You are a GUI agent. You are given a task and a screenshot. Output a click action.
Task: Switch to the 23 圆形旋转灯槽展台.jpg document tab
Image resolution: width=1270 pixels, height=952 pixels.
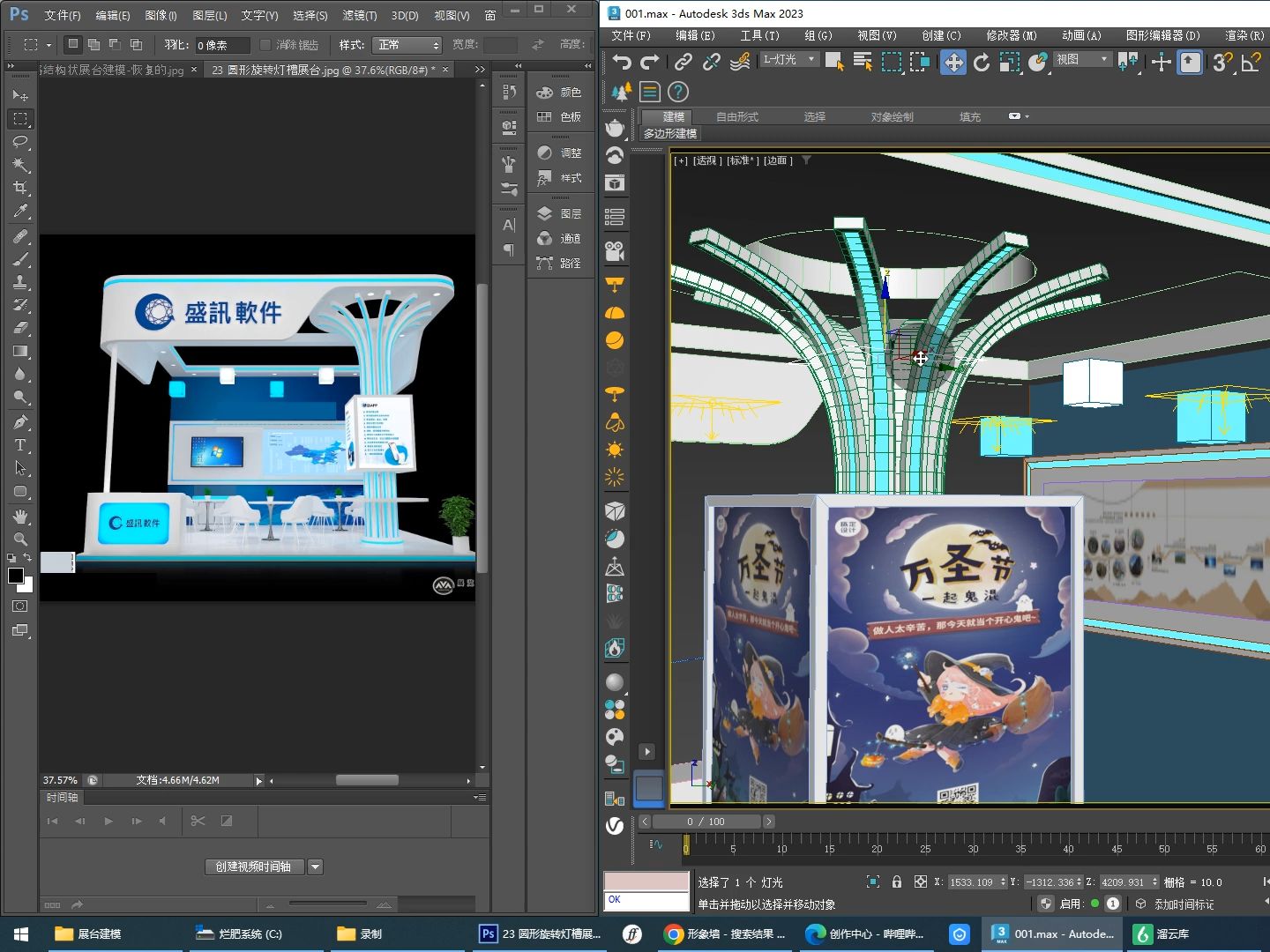point(325,70)
